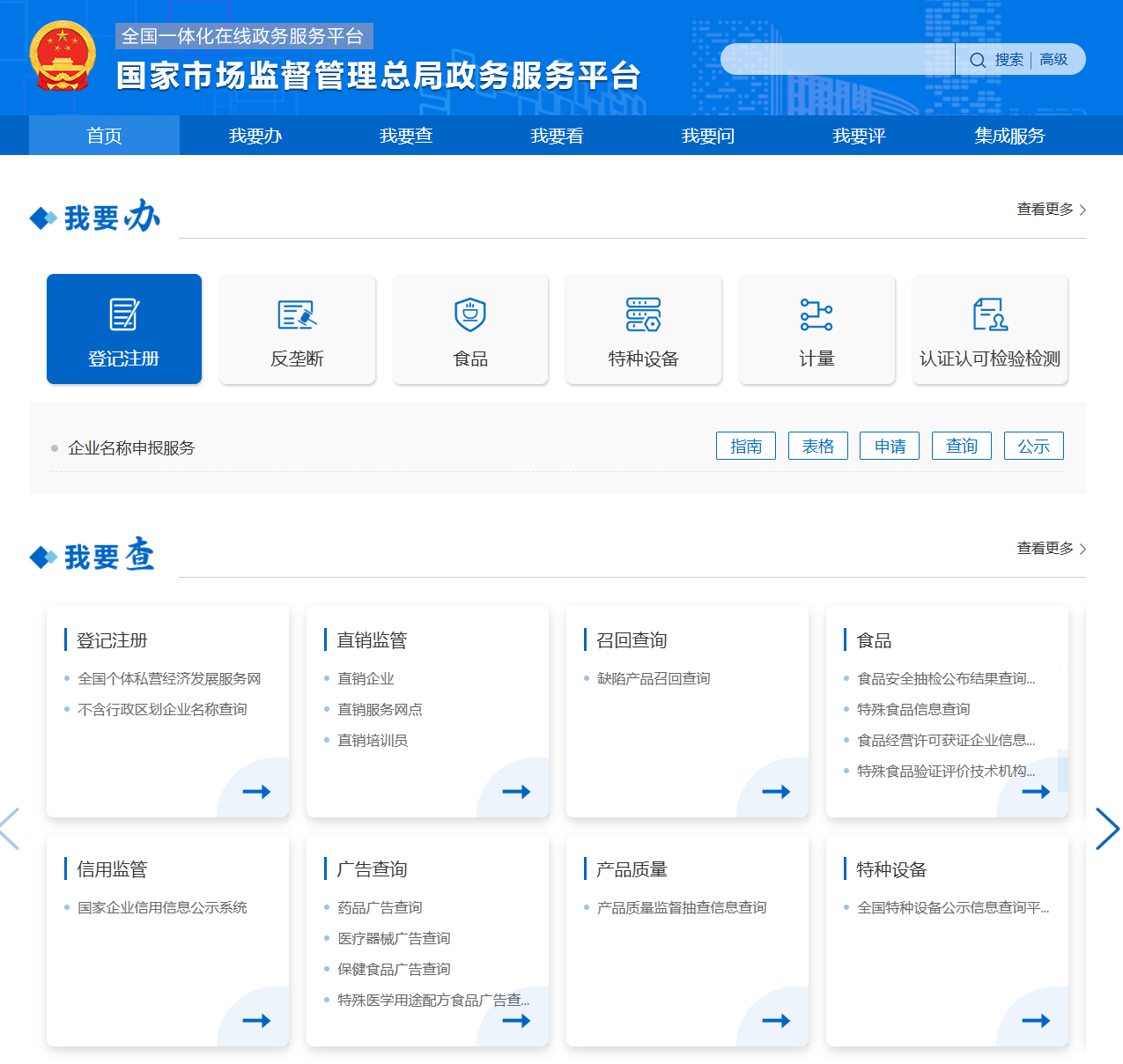Click 缺陷产品召回查询 under 召回查询
Viewport: 1123px width, 1064px height.
(652, 678)
